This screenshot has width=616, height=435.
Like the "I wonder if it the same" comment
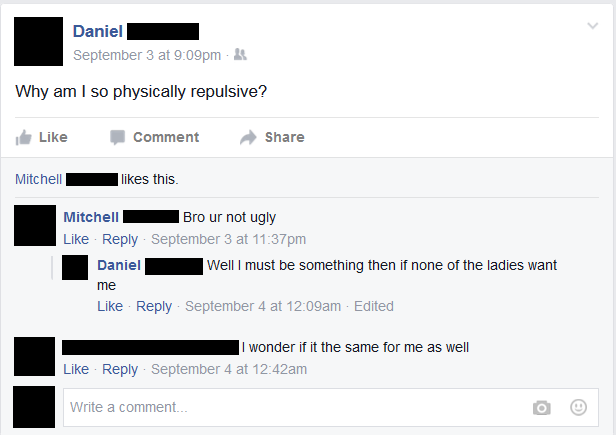tap(76, 369)
